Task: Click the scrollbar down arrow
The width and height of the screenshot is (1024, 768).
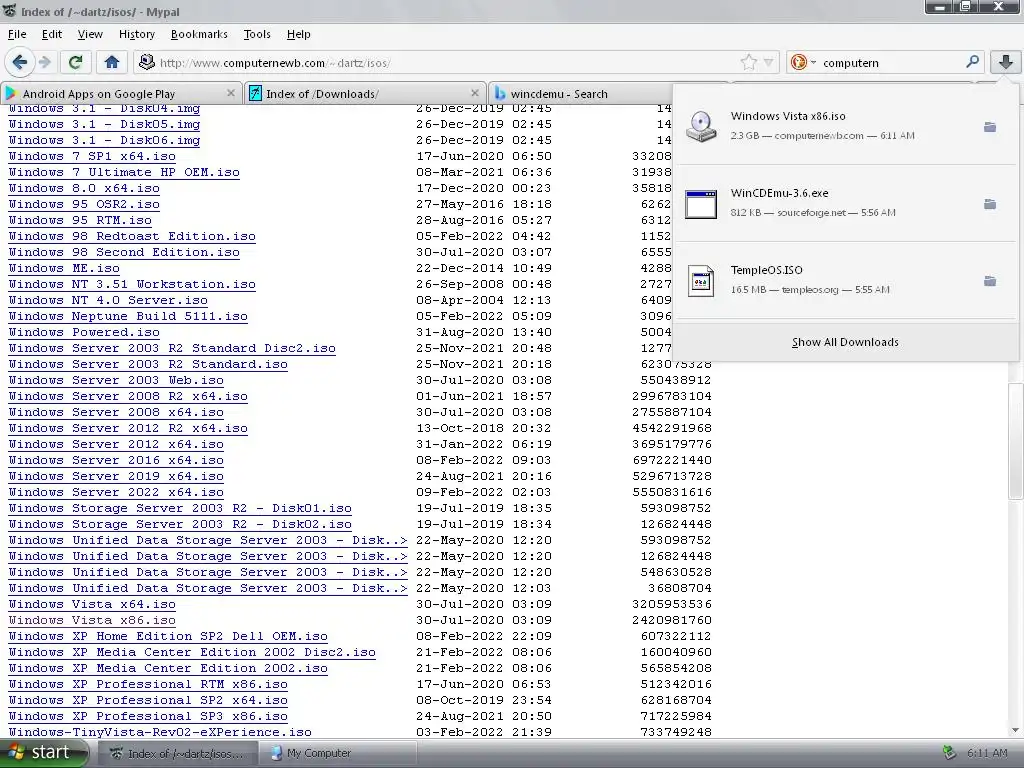Action: coord(1015,731)
